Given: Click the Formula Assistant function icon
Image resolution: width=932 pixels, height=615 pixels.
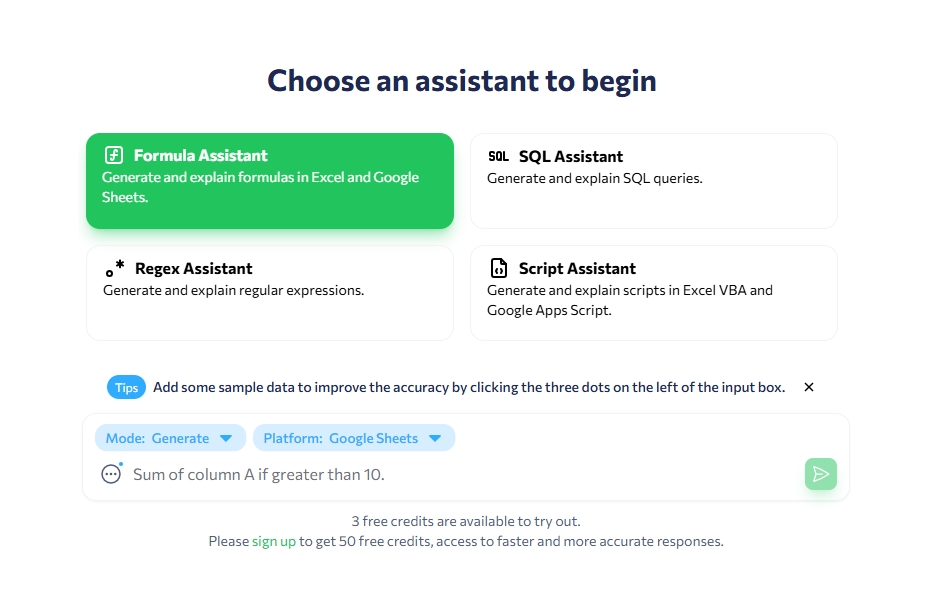Looking at the screenshot, I should point(114,155).
